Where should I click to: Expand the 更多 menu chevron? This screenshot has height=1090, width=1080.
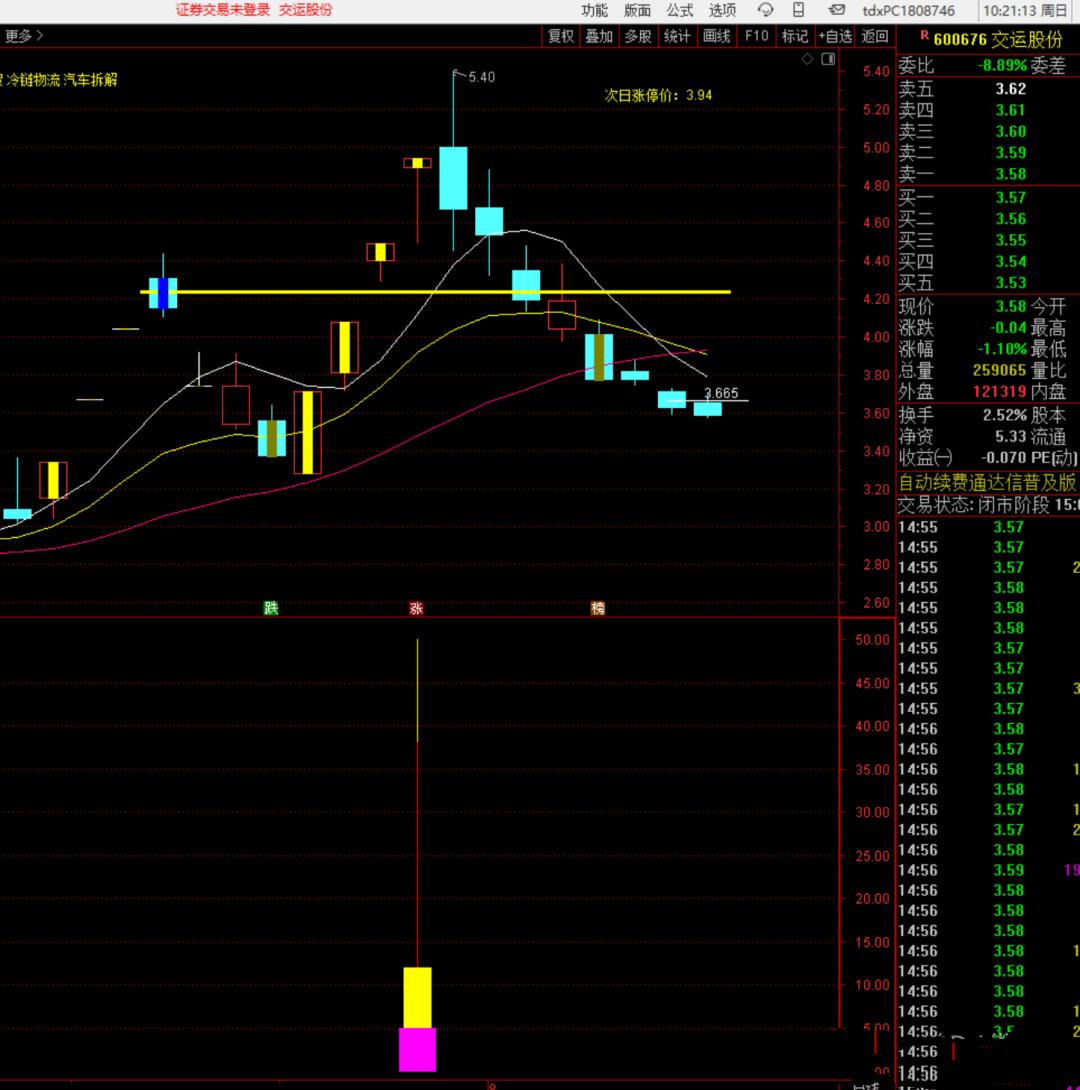pyautogui.click(x=39, y=36)
